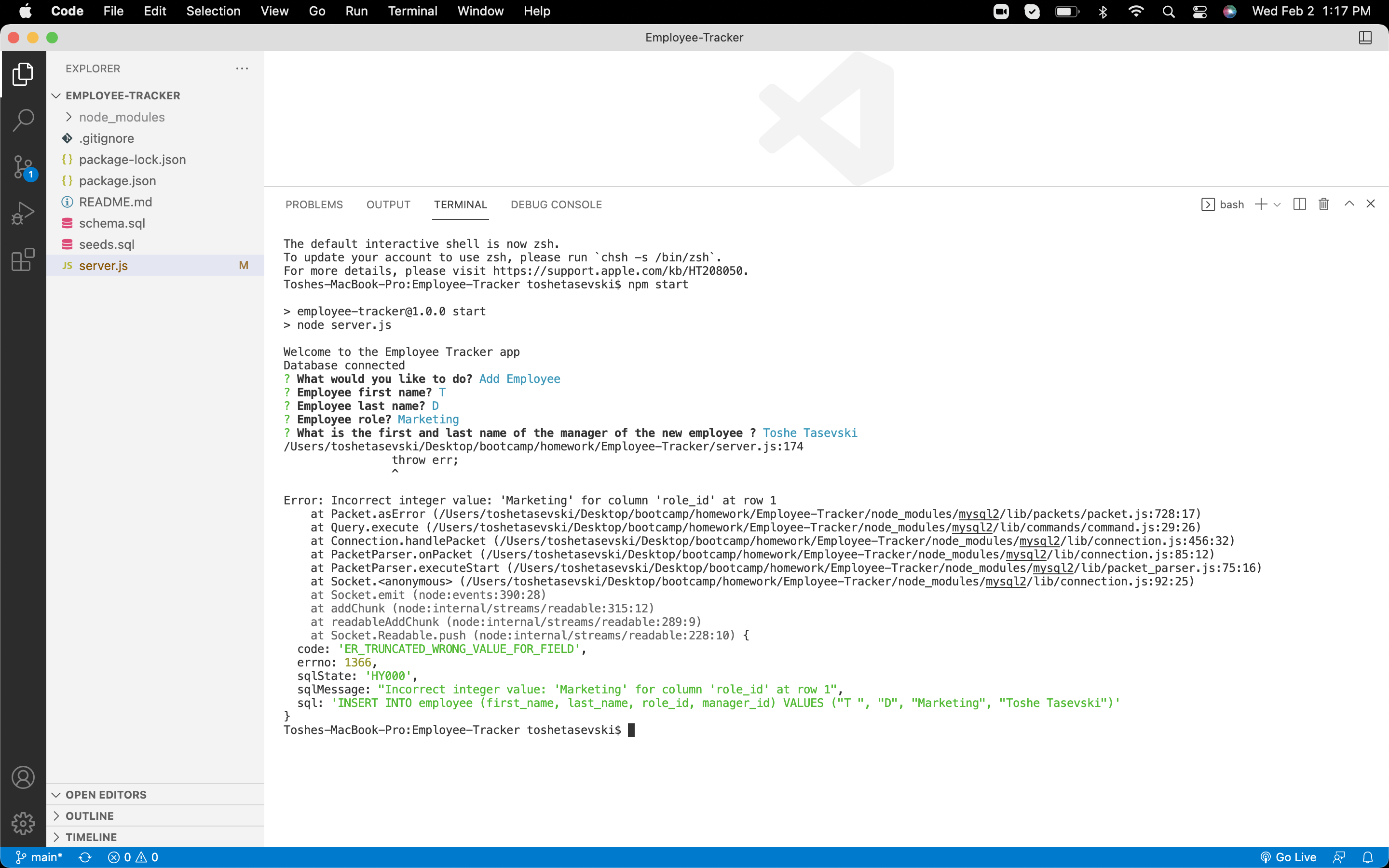Expand the TIMELINE section
This screenshot has height=868, width=1389.
pos(91,837)
